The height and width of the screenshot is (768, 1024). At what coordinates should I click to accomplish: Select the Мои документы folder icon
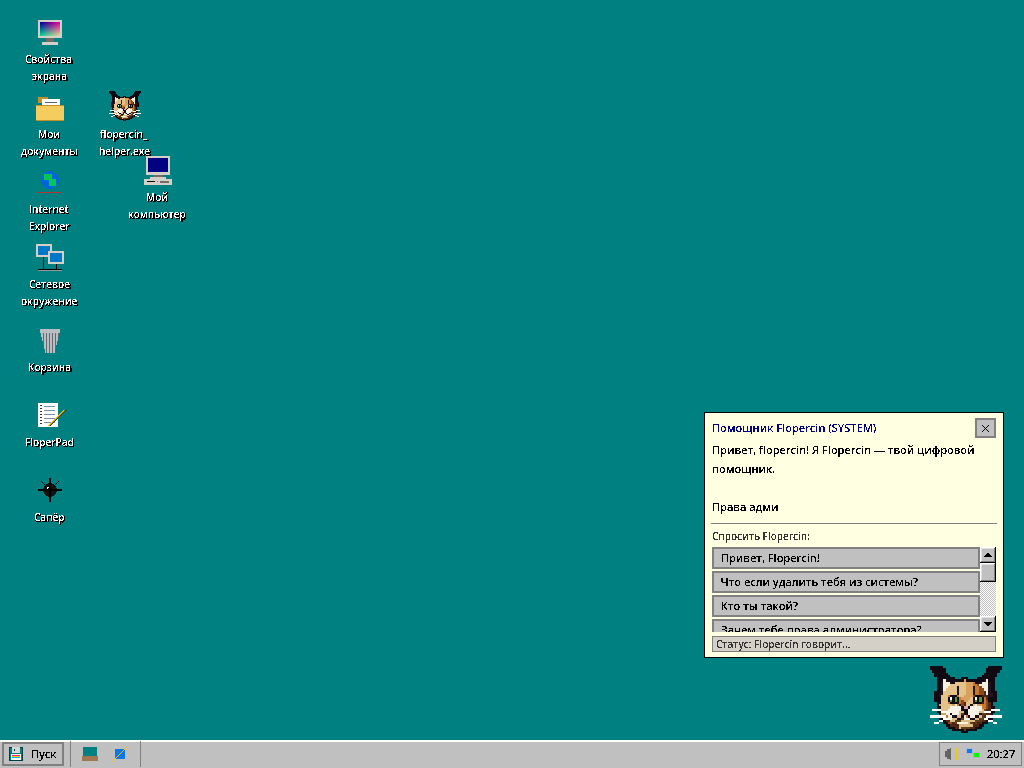tap(49, 126)
